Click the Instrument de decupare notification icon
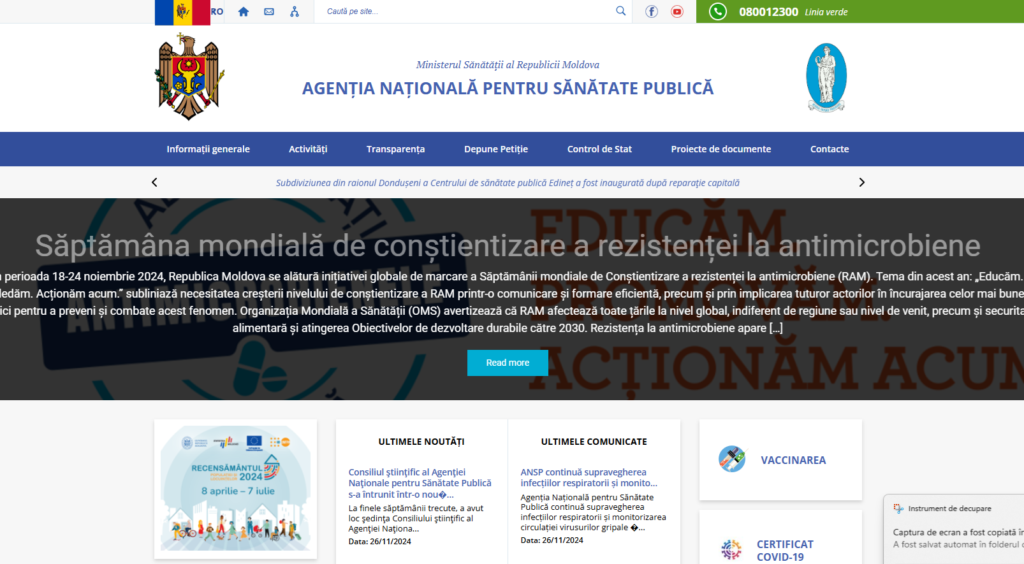Screen dimensions: 1024x564 click(x=899, y=508)
